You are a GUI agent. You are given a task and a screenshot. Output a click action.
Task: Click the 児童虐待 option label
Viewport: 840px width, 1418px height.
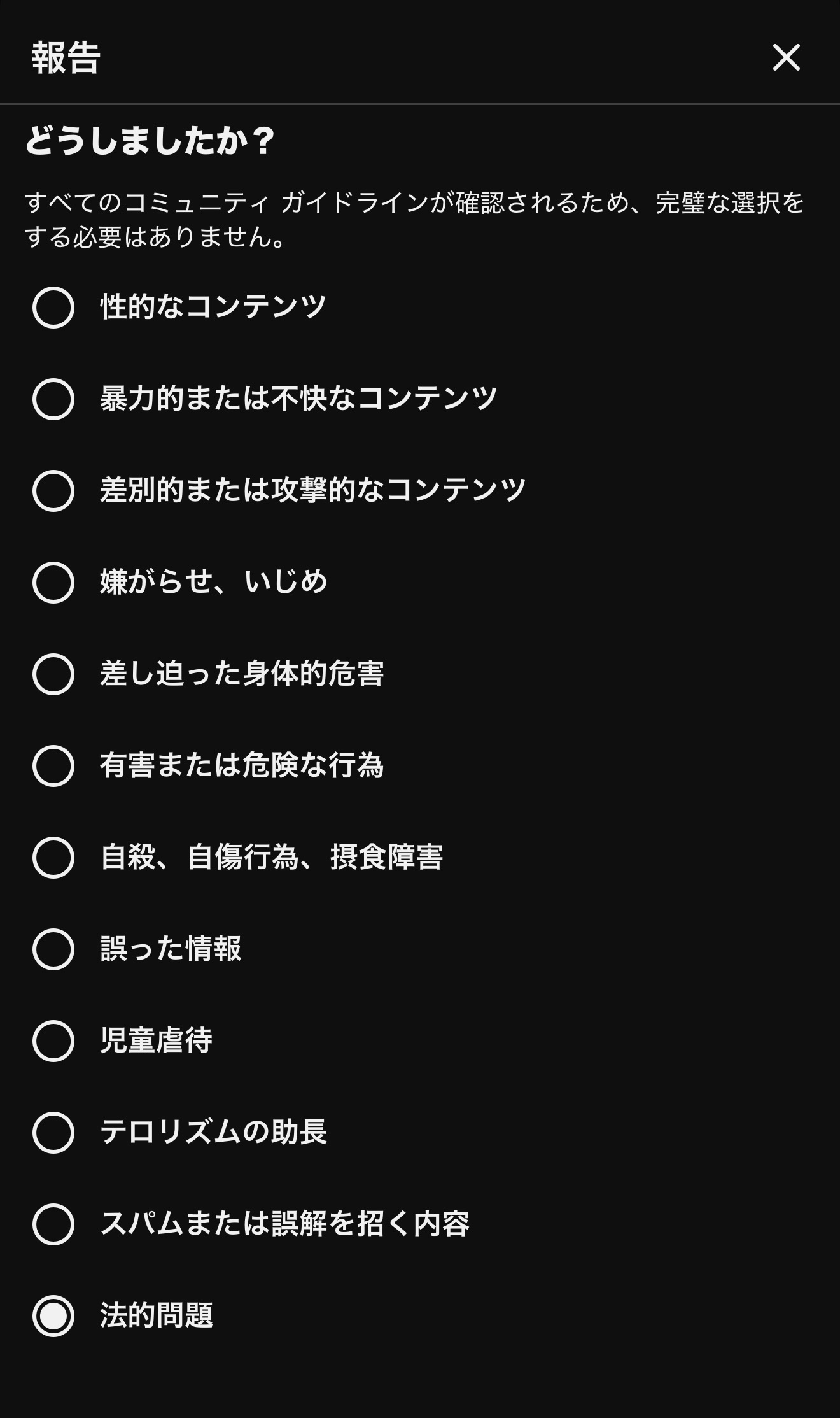[157, 1040]
